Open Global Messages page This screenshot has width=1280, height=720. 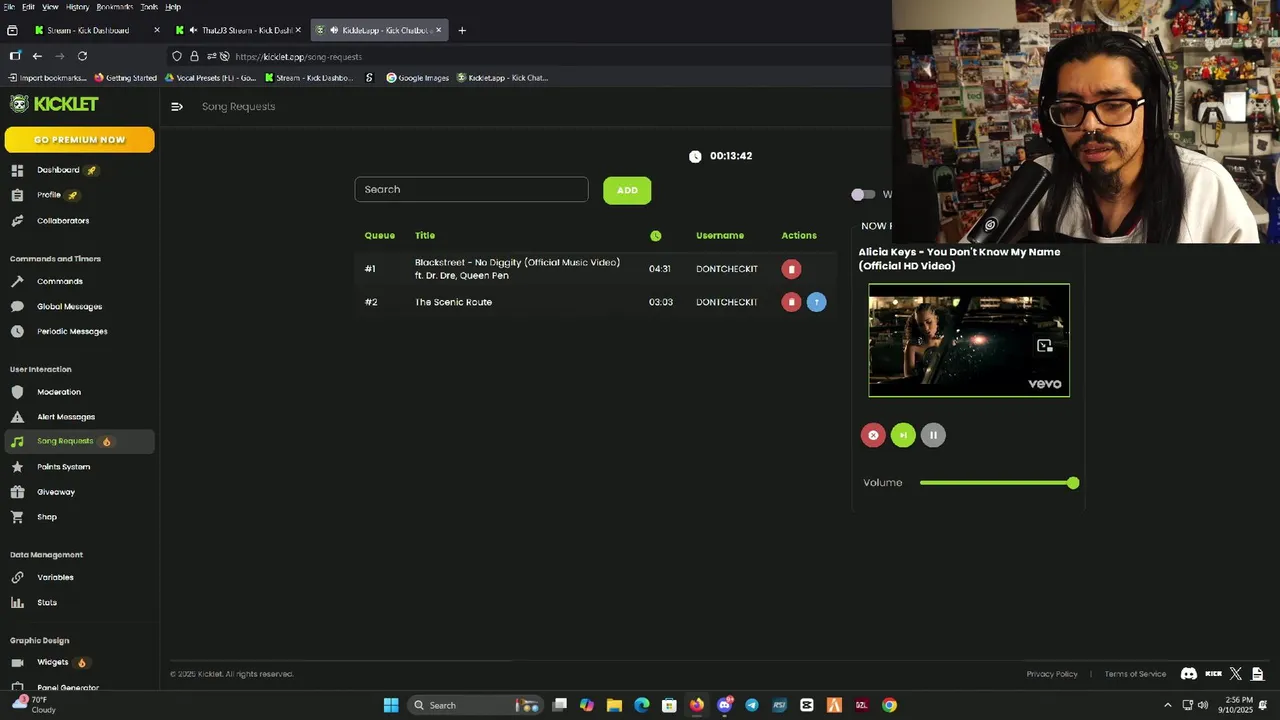69,307
